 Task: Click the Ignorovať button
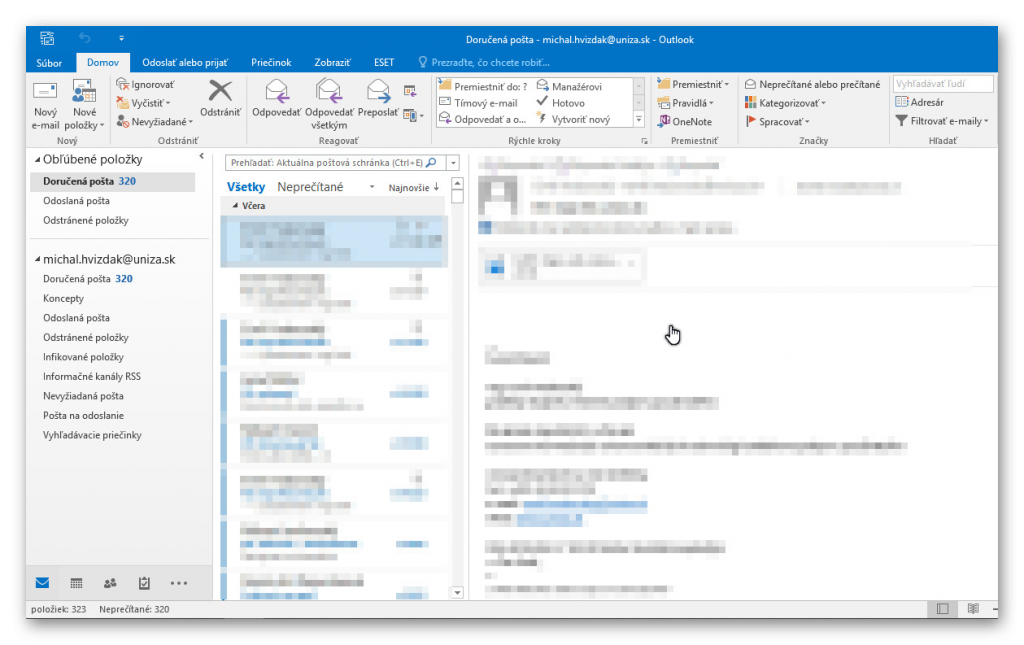(145, 84)
